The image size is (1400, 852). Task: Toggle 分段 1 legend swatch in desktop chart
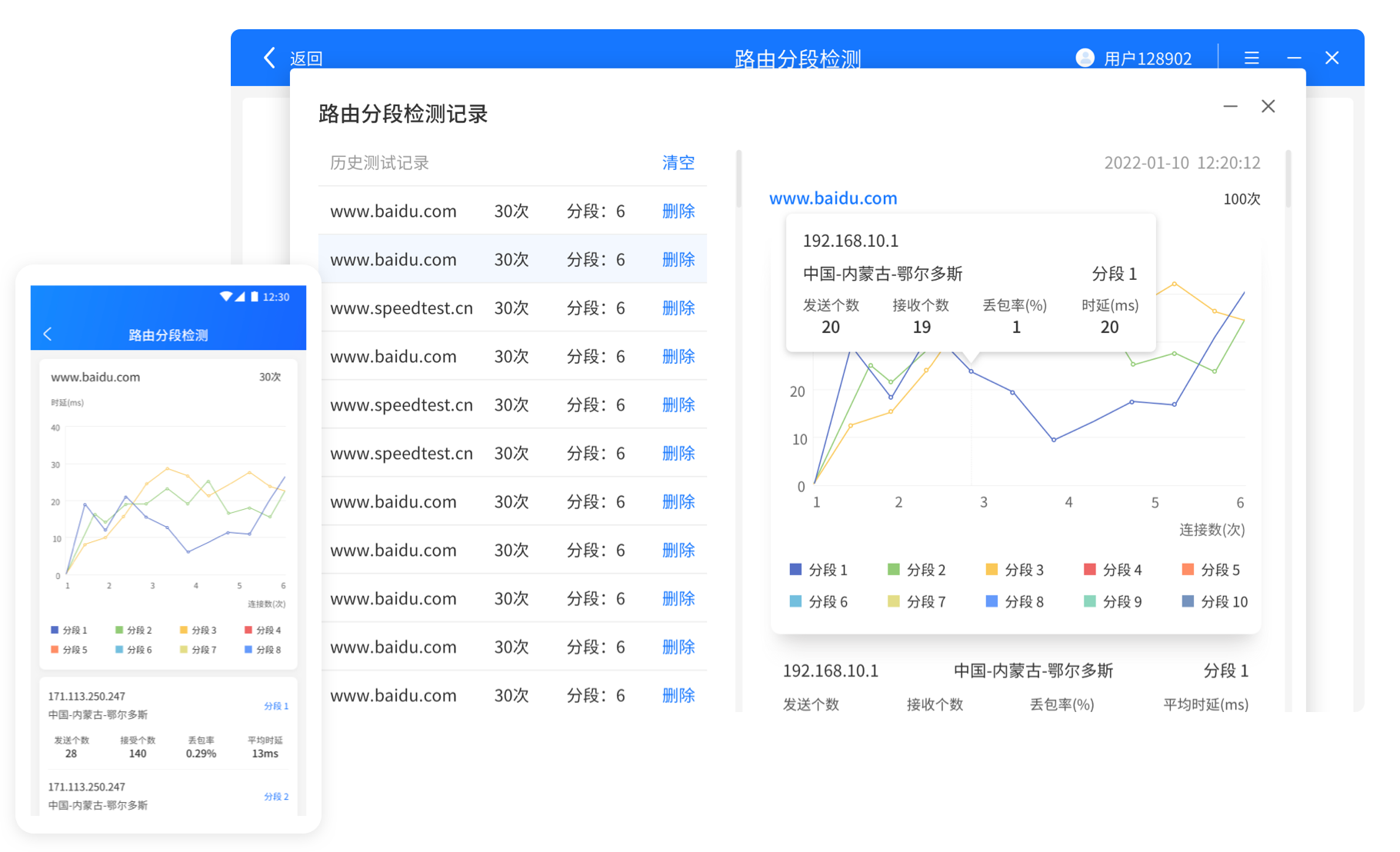(795, 569)
